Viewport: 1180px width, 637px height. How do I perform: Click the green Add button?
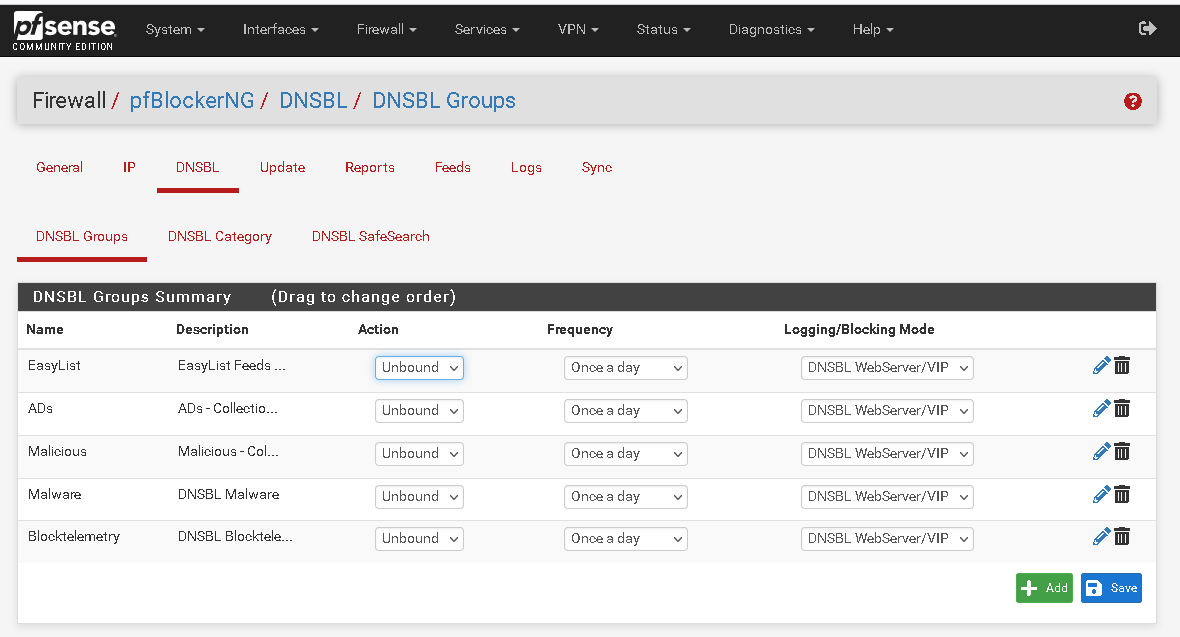click(1045, 588)
